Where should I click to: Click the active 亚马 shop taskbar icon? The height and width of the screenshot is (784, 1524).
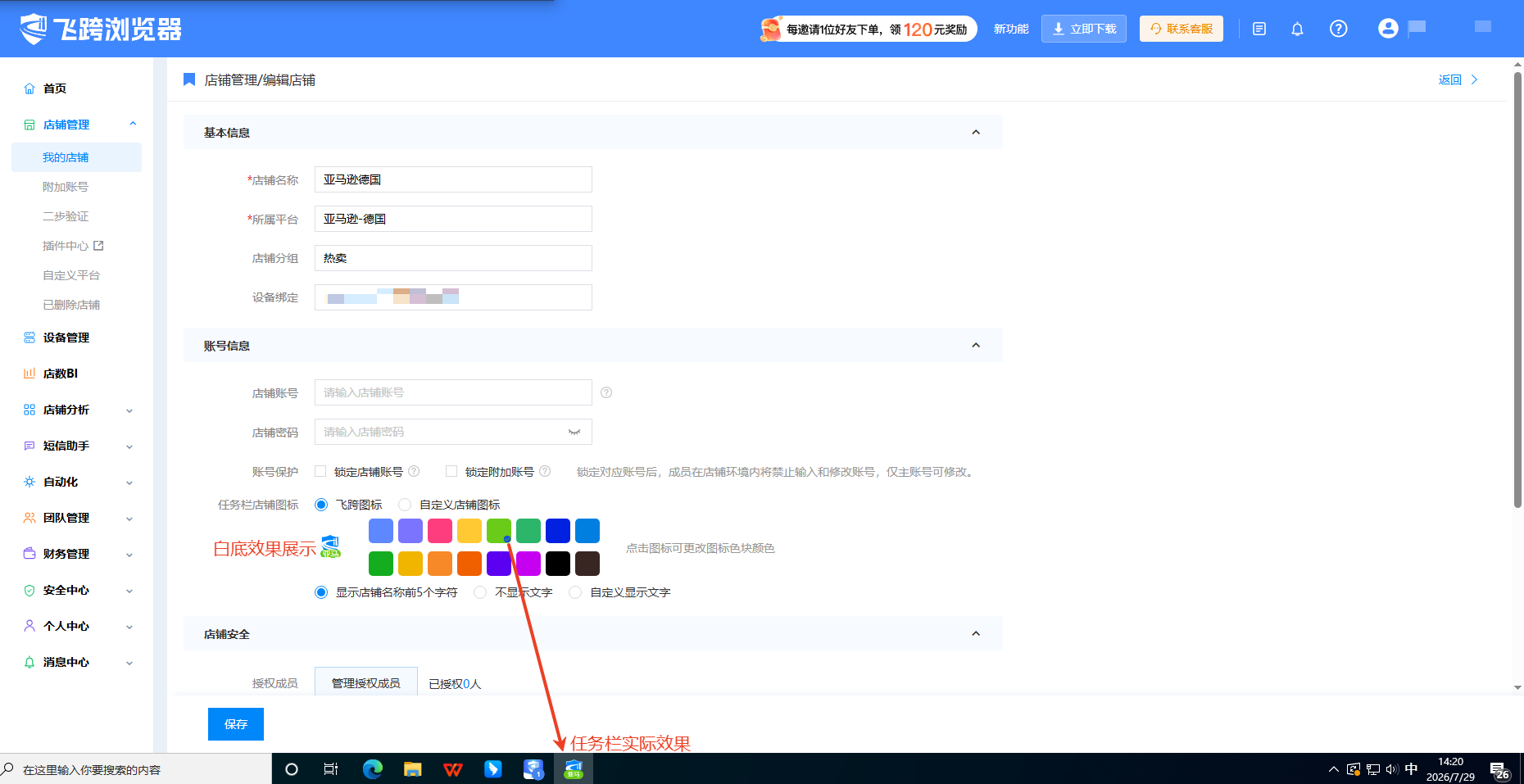click(x=574, y=769)
